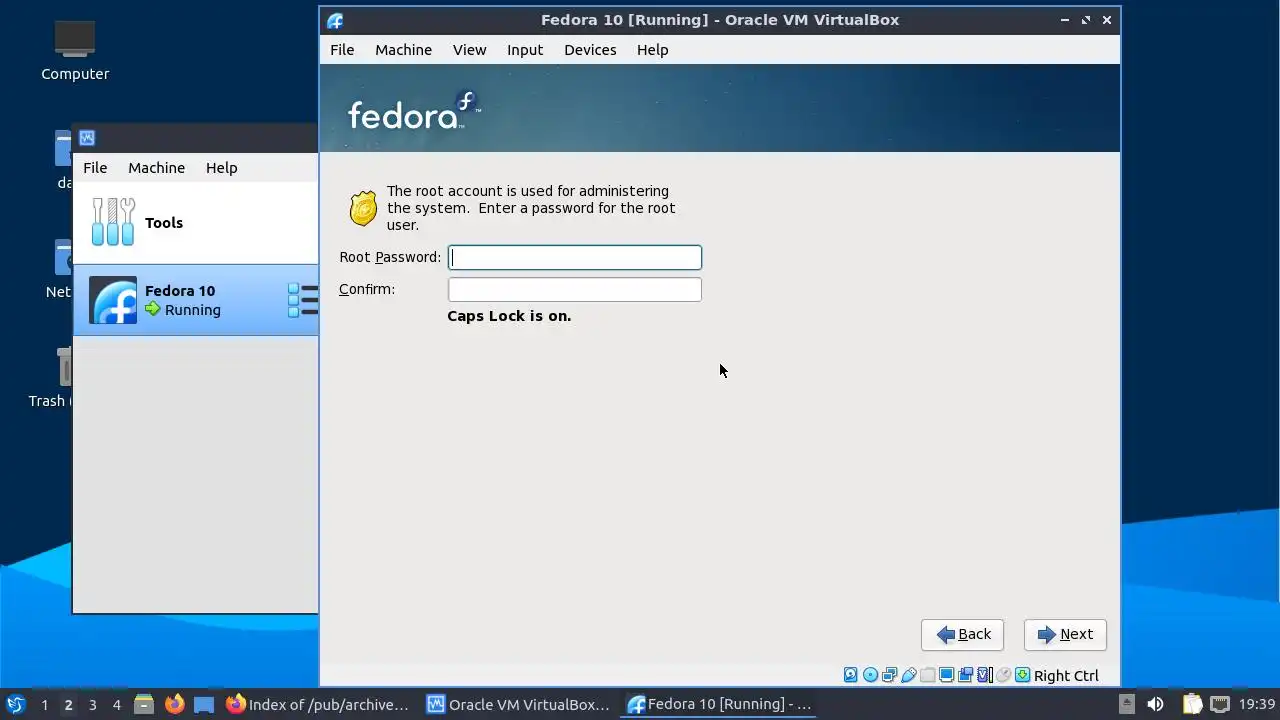Open the Machine menu in the Fedora VM window
The image size is (1280, 720).
(403, 50)
